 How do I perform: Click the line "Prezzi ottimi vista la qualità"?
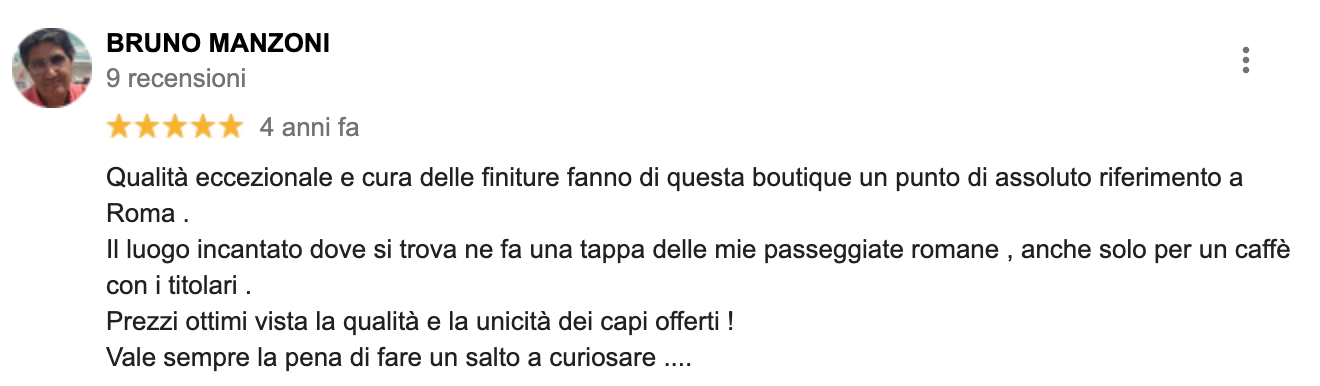[420, 321]
